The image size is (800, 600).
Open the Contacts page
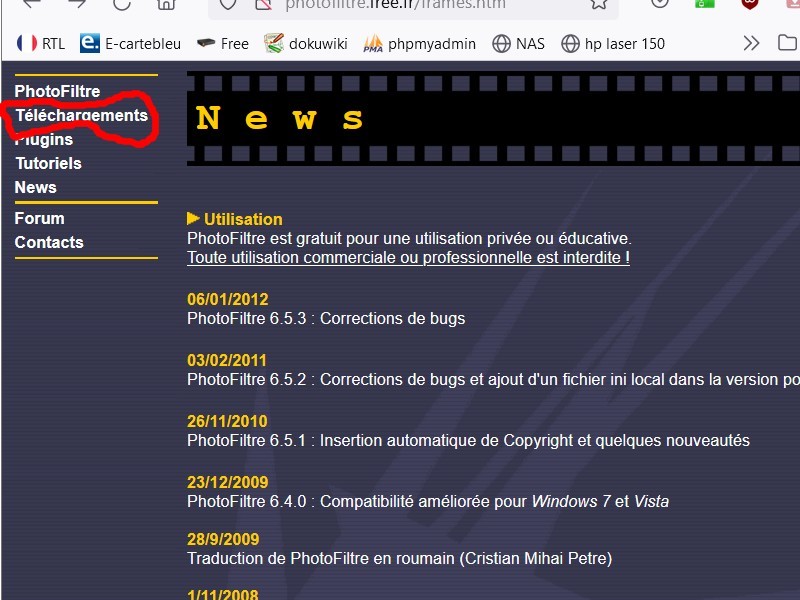coord(49,242)
